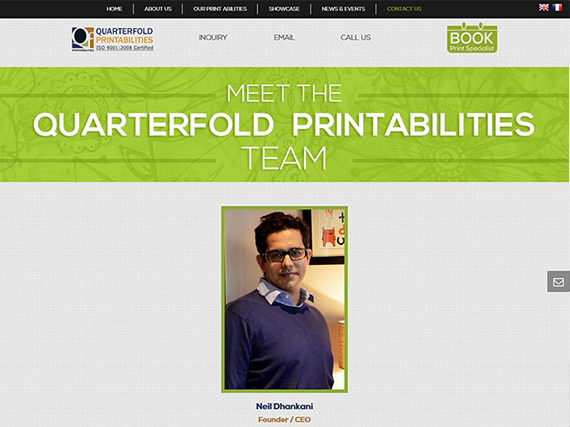Click the ISO 9001:2008 Certified text
The image size is (570, 427).
coord(124,48)
